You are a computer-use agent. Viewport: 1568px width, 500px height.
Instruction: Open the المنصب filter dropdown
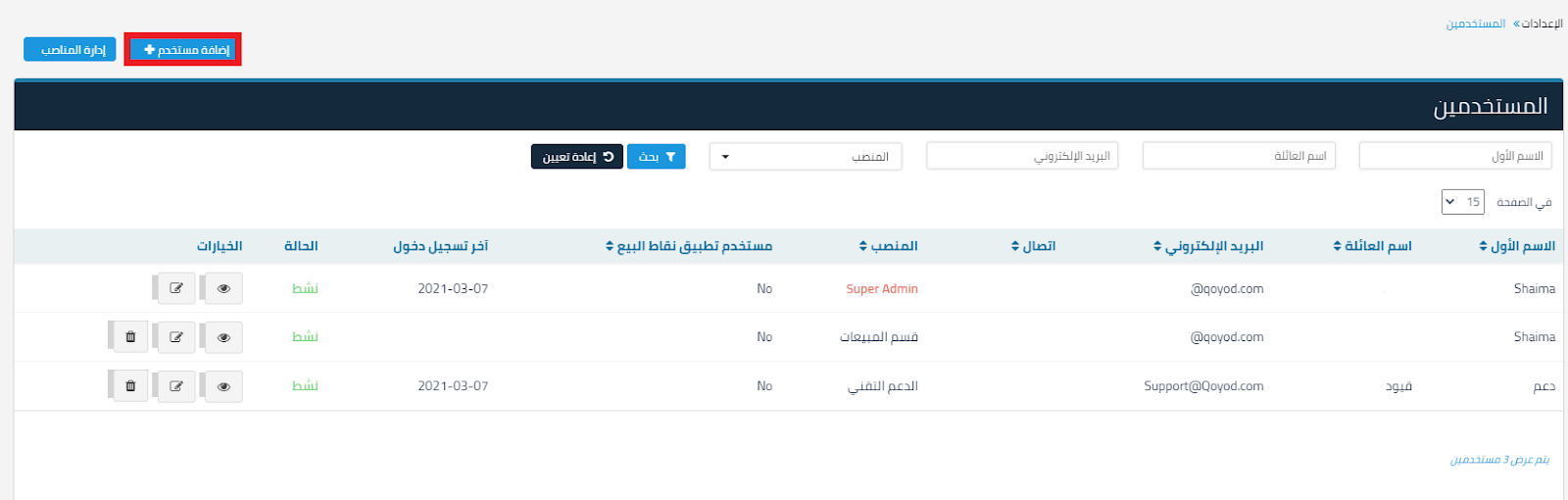click(x=805, y=157)
